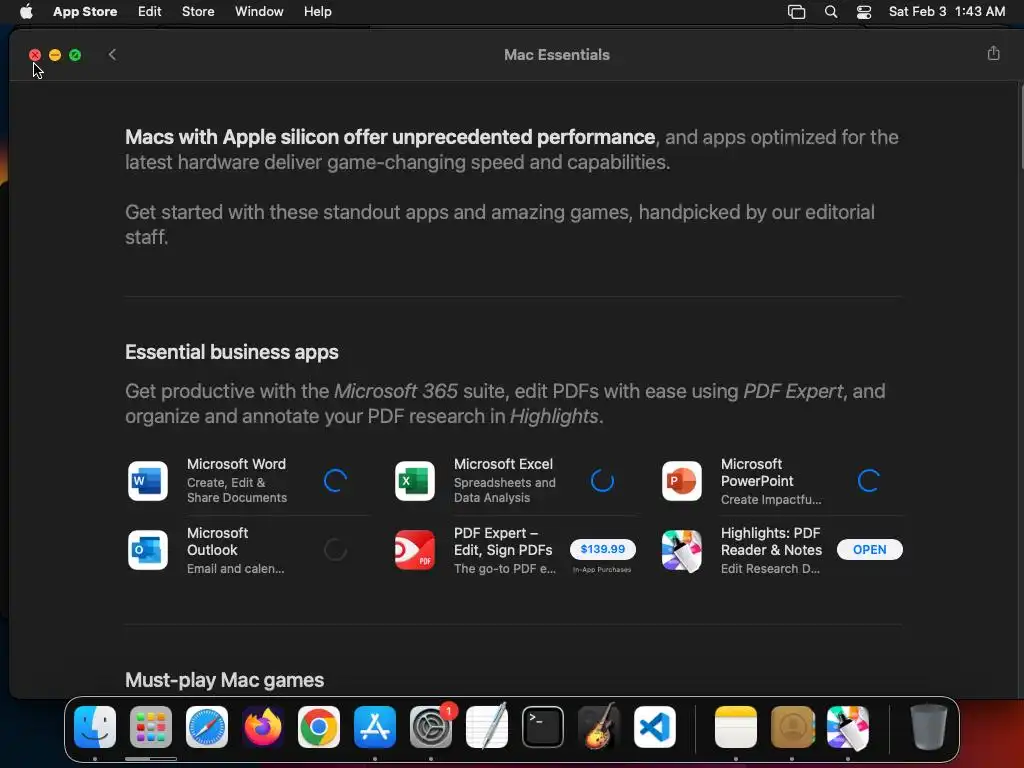This screenshot has width=1024, height=768.
Task: Click the Microsoft Outlook loading spinner
Action: pyautogui.click(x=335, y=550)
